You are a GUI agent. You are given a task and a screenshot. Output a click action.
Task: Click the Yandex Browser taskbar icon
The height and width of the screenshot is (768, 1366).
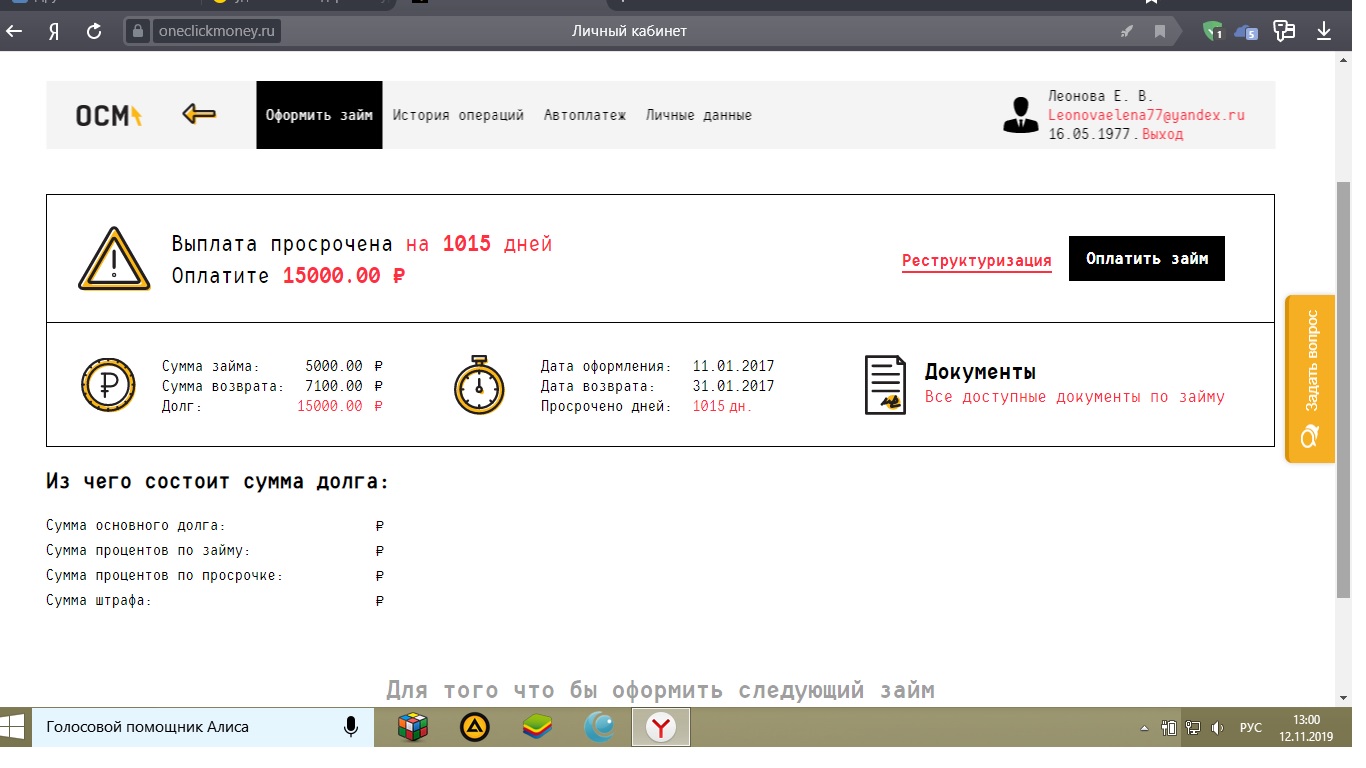click(x=661, y=727)
